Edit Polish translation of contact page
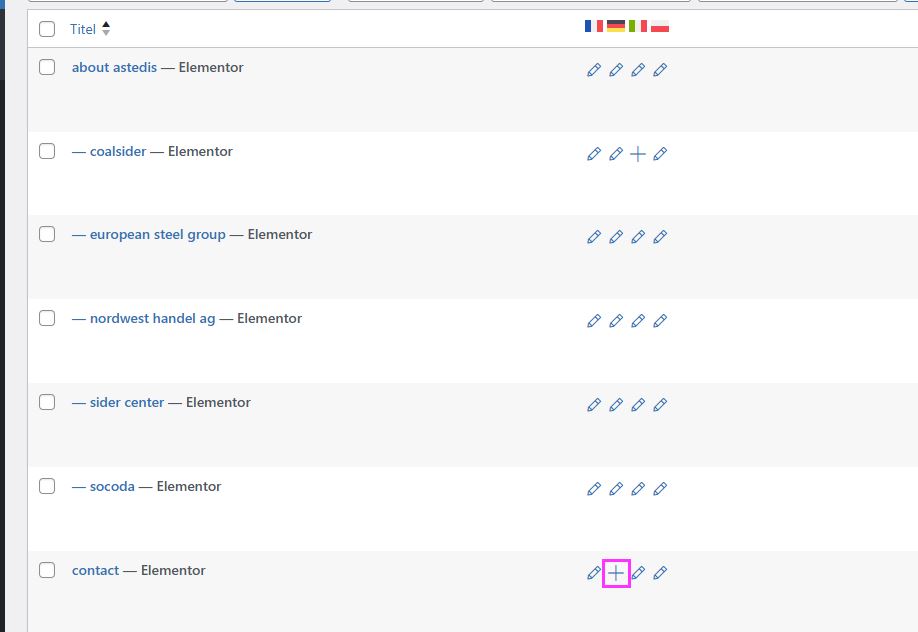Screen dimensions: 918x632 click(x=660, y=573)
